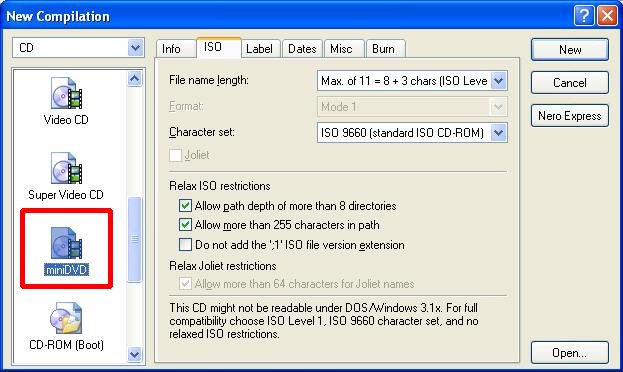
Task: Click the Character set label
Action: (x=202, y=132)
